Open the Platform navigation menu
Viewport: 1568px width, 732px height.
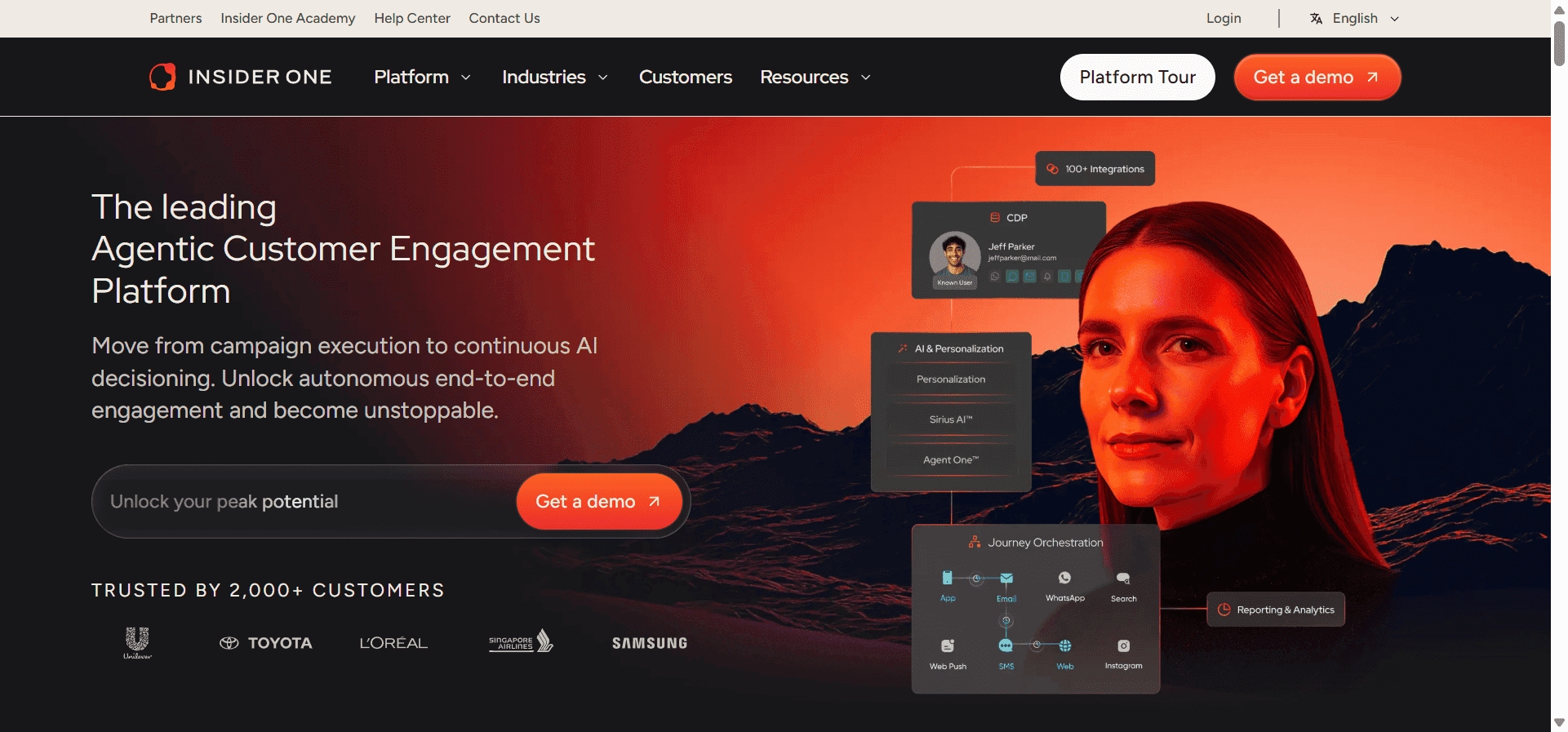point(422,78)
